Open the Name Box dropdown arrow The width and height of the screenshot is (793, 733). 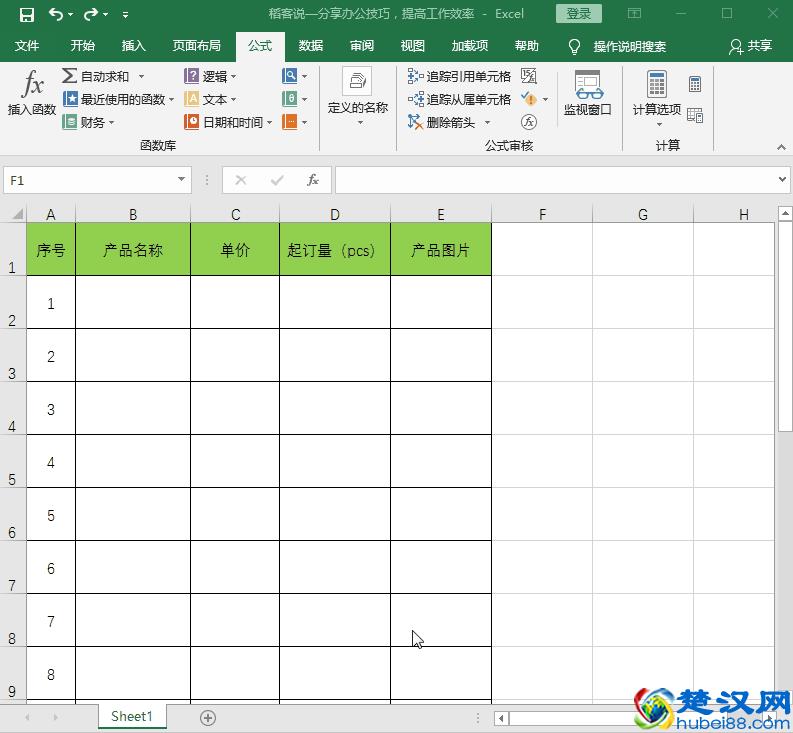coord(181,180)
